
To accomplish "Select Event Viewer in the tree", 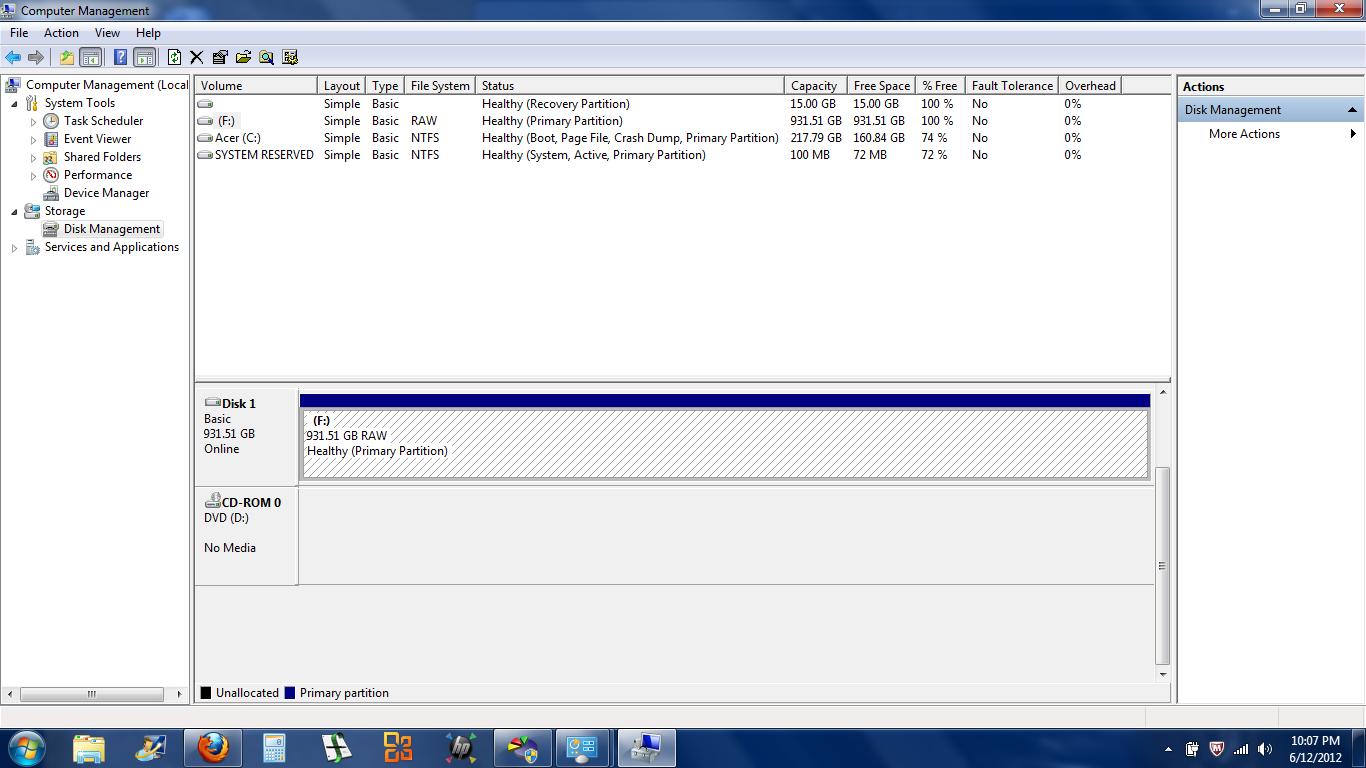I will [97, 139].
